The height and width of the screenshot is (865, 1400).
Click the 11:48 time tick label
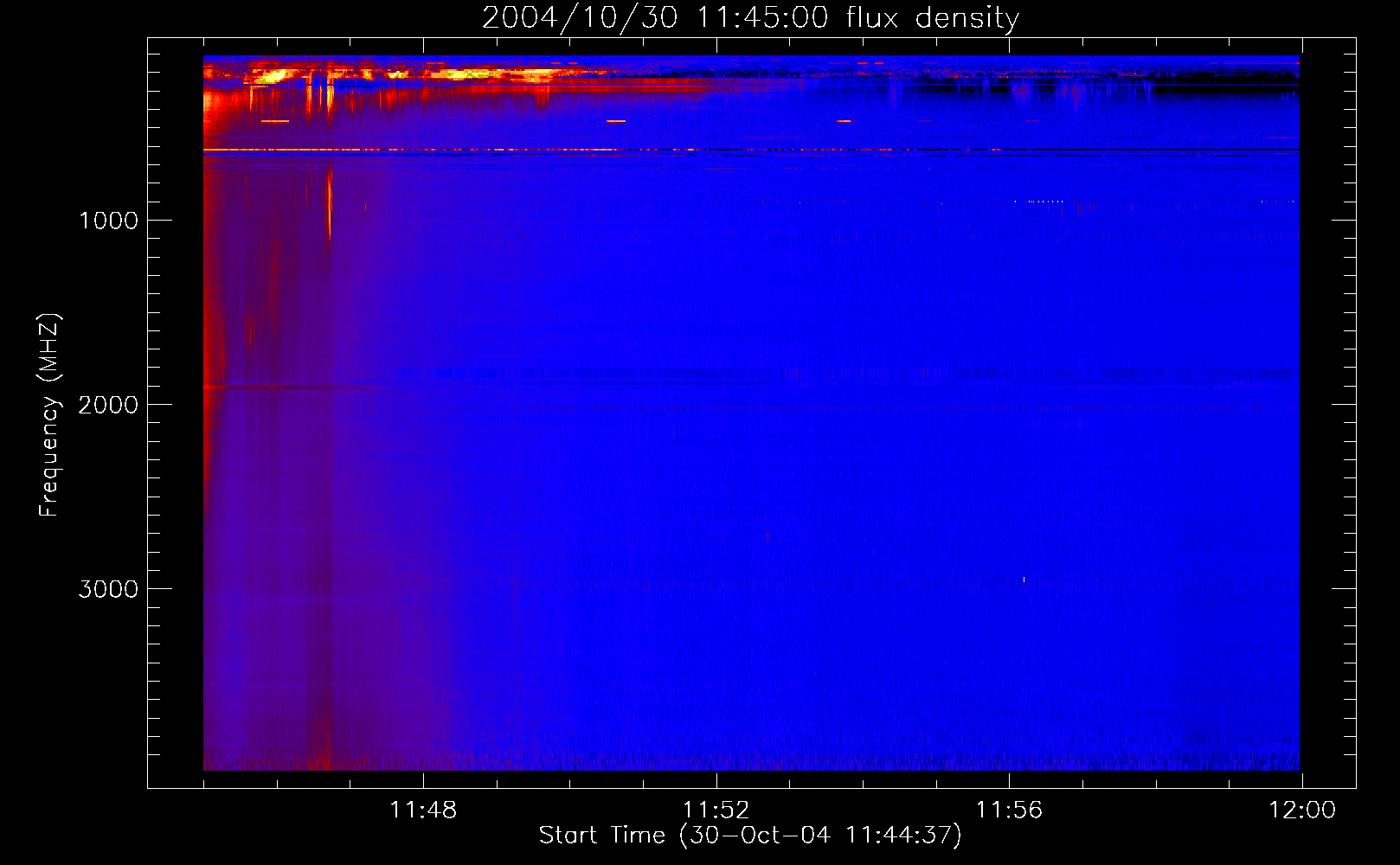[x=423, y=810]
